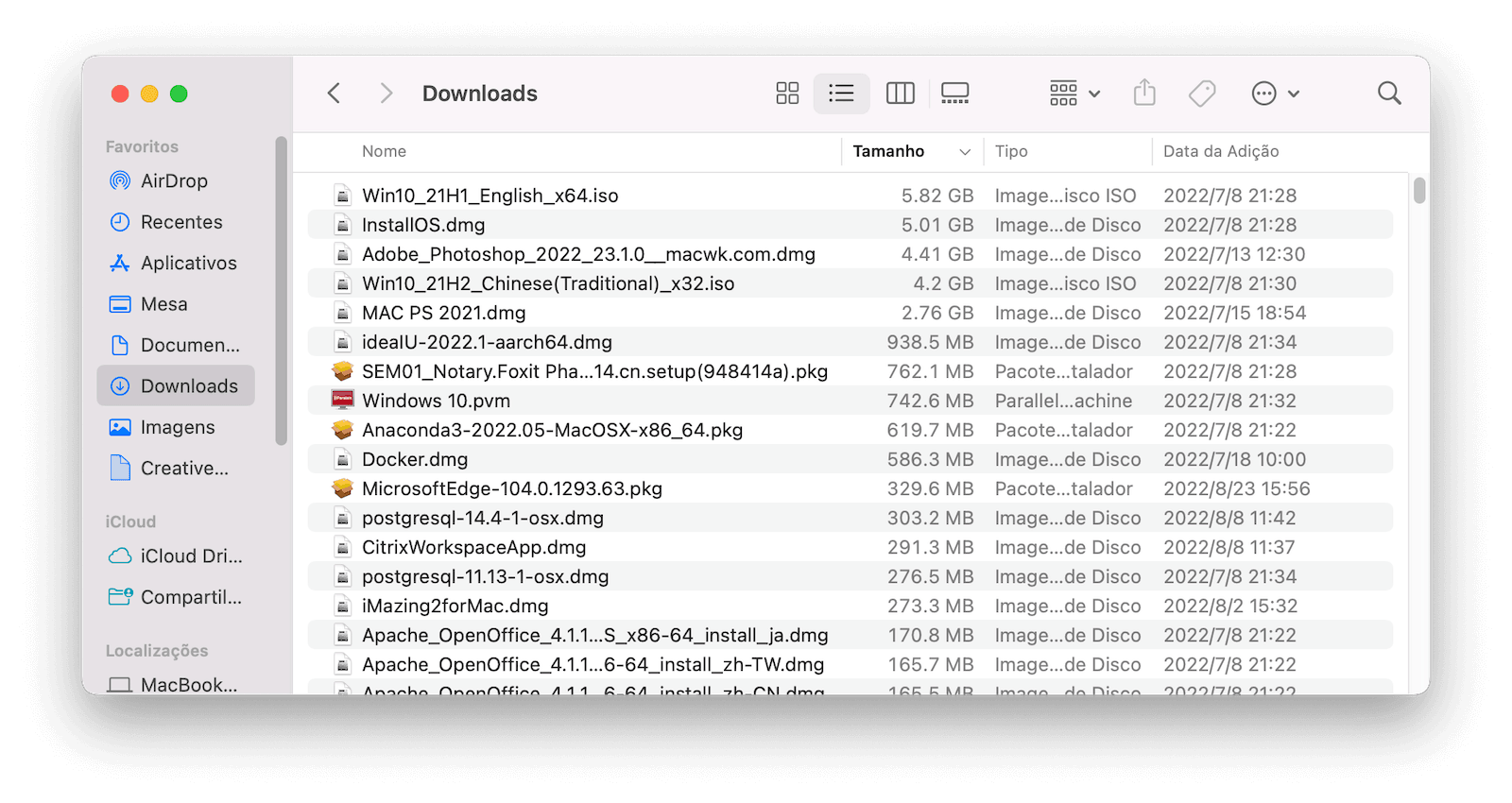Switch to gallery view
1512x803 pixels.
[x=954, y=93]
